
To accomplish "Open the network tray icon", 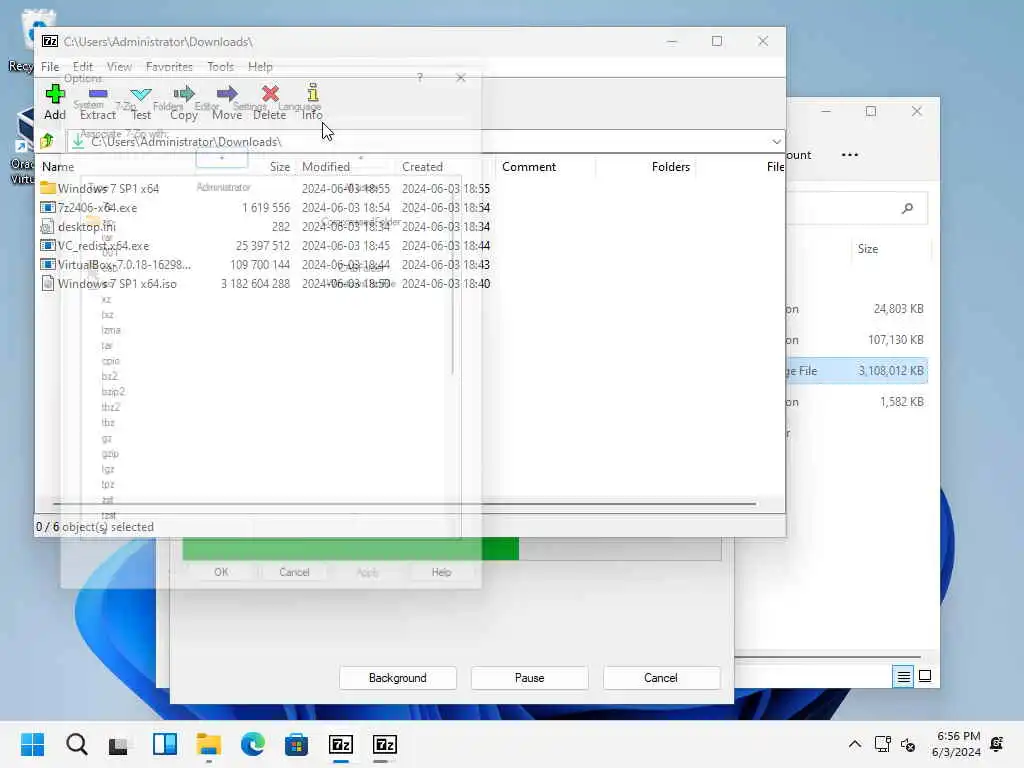I will pyautogui.click(x=882, y=744).
